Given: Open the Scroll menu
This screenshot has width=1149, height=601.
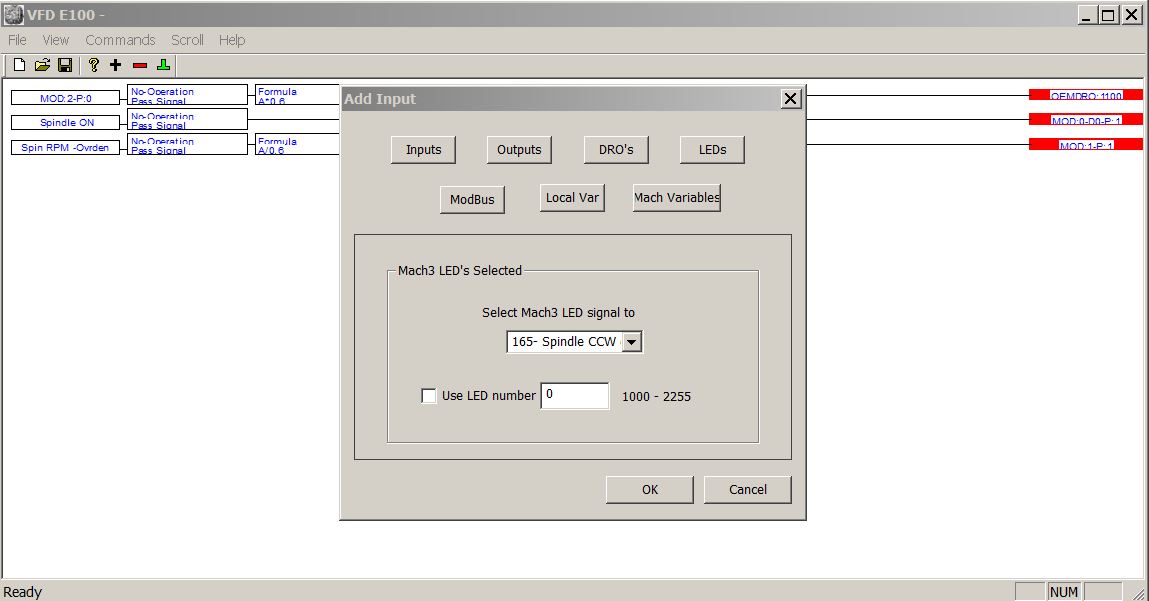Looking at the screenshot, I should pyautogui.click(x=188, y=40).
